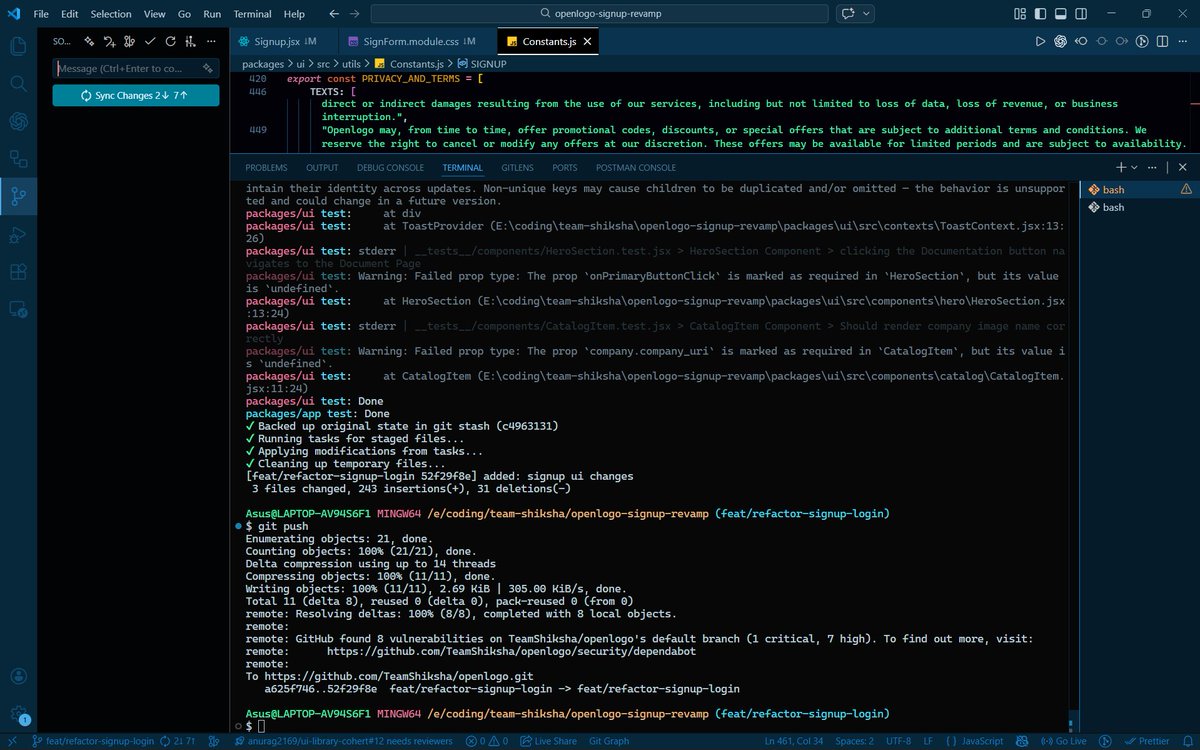Close the terminal panel
The width and height of the screenshot is (1200, 750).
point(1182,168)
